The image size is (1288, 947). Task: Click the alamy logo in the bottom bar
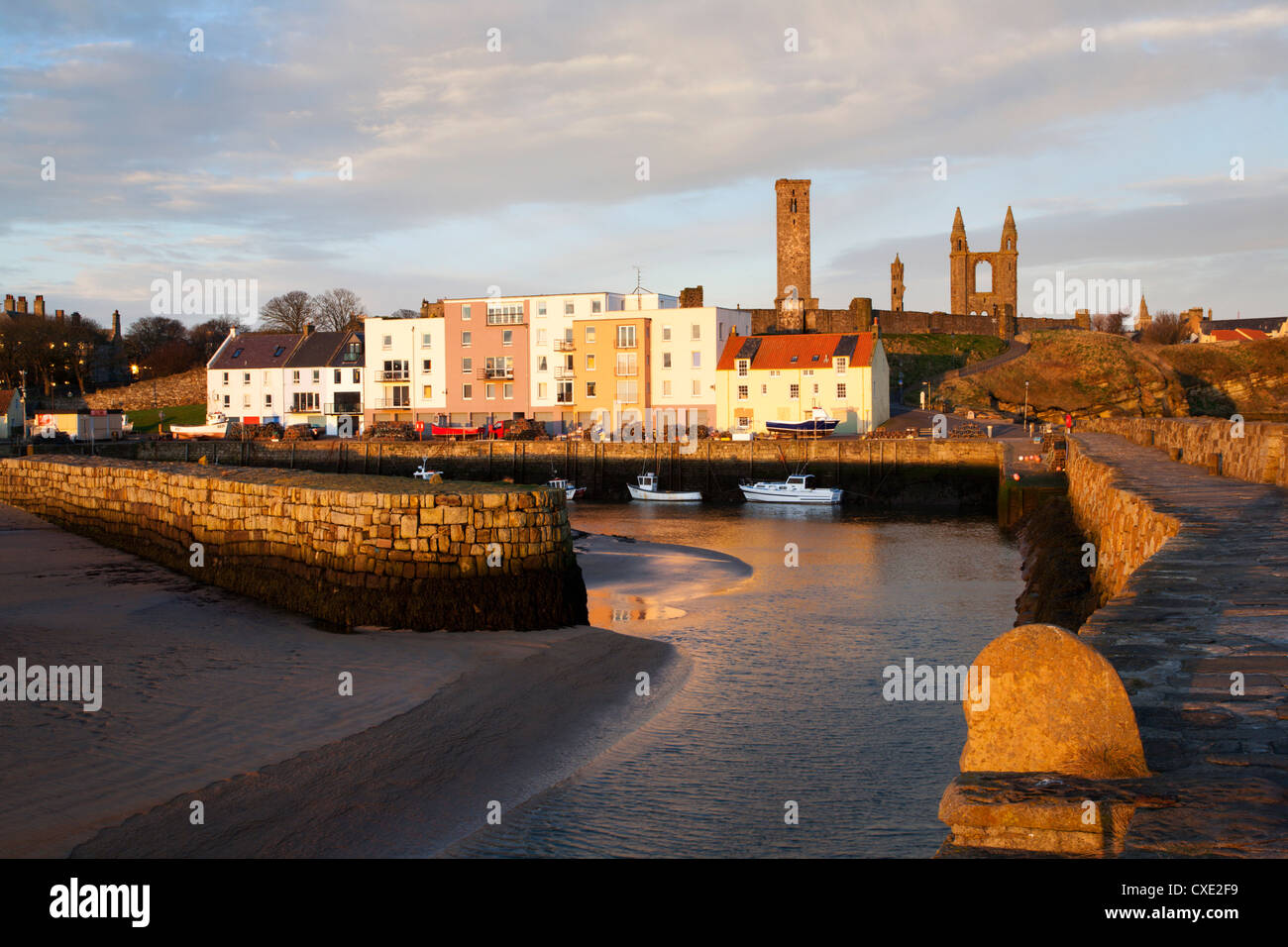100,902
